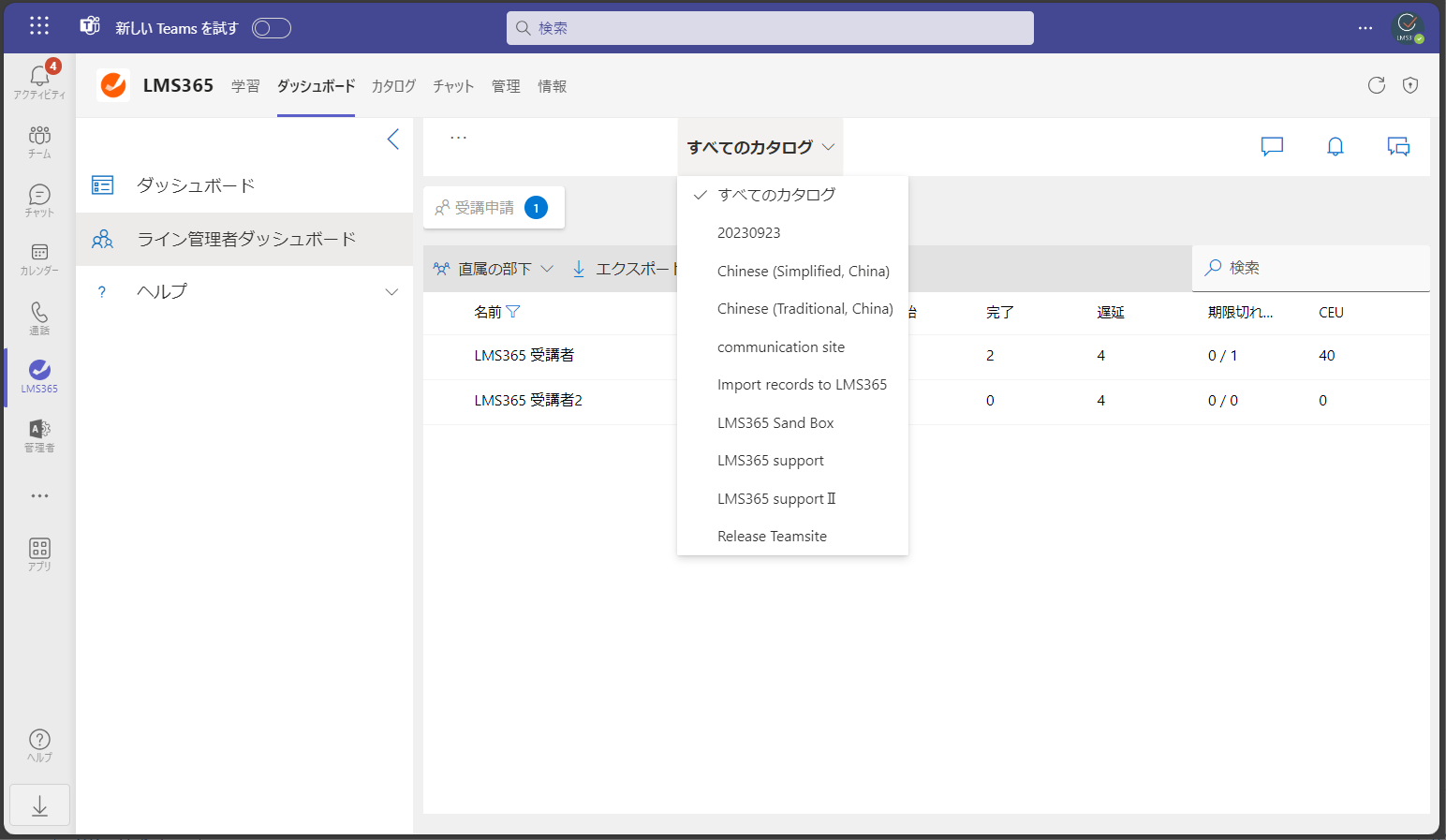Screen dimensions: 1446x840
Task: Sort by CEU column header
Action: [1331, 313]
